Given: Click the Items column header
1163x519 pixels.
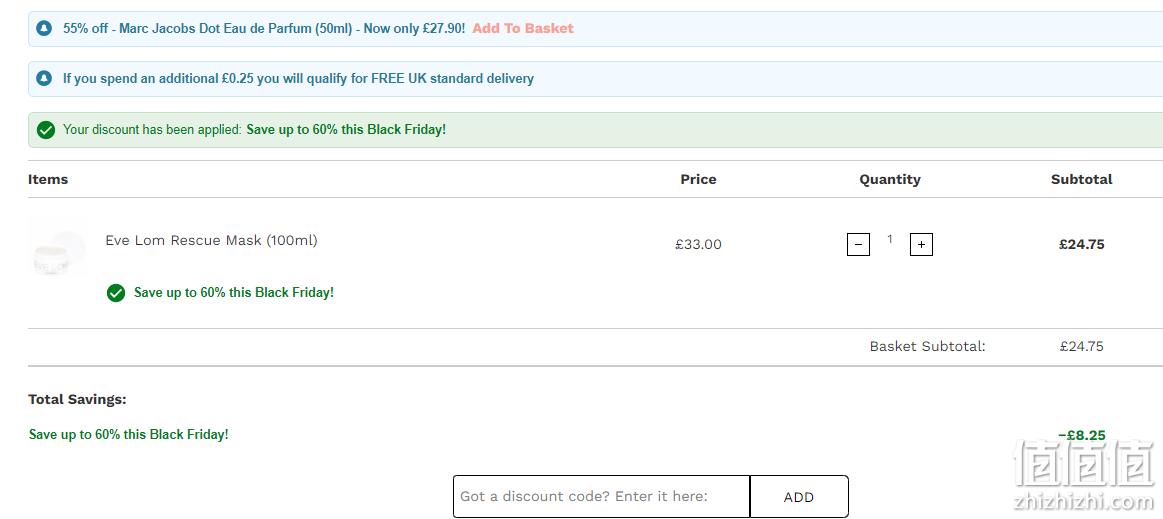Looking at the screenshot, I should (48, 179).
